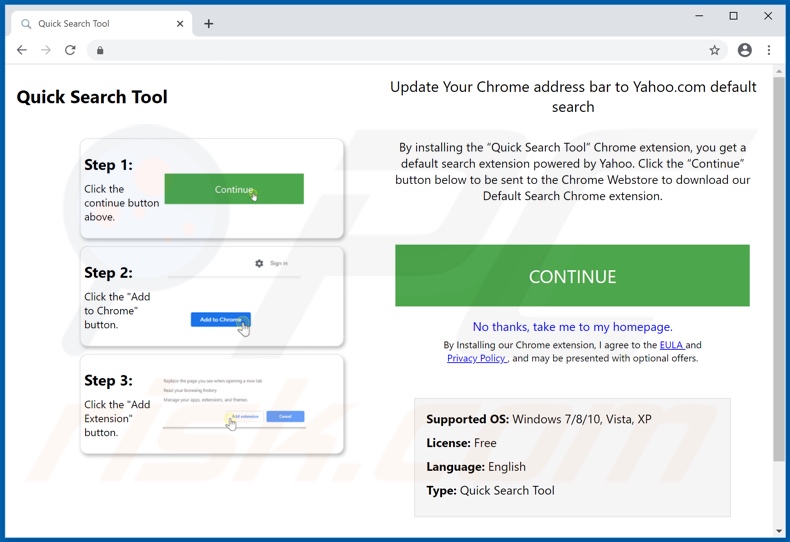This screenshot has width=790, height=542.
Task: Click the 'License: Free' line
Action: 461,443
